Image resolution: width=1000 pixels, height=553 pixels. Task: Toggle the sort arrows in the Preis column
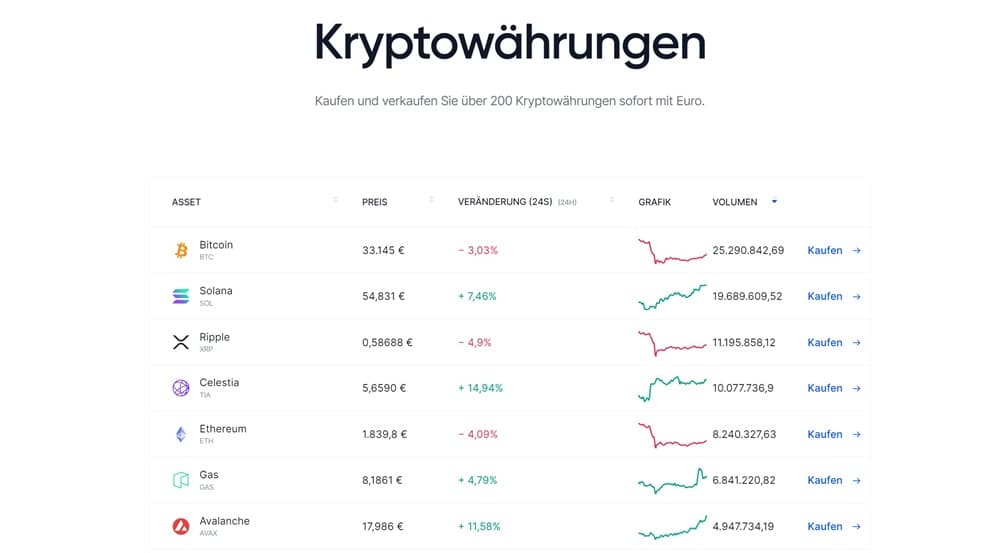[431, 201]
